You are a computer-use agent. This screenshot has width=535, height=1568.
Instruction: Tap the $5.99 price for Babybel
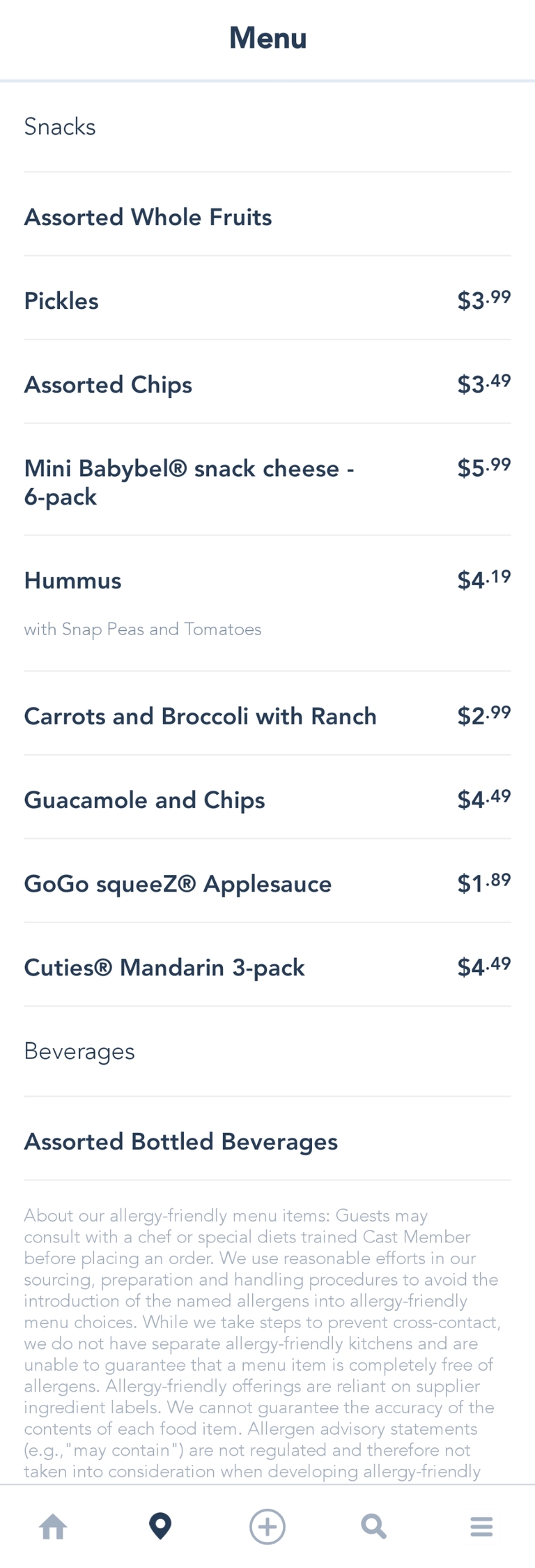tap(483, 467)
